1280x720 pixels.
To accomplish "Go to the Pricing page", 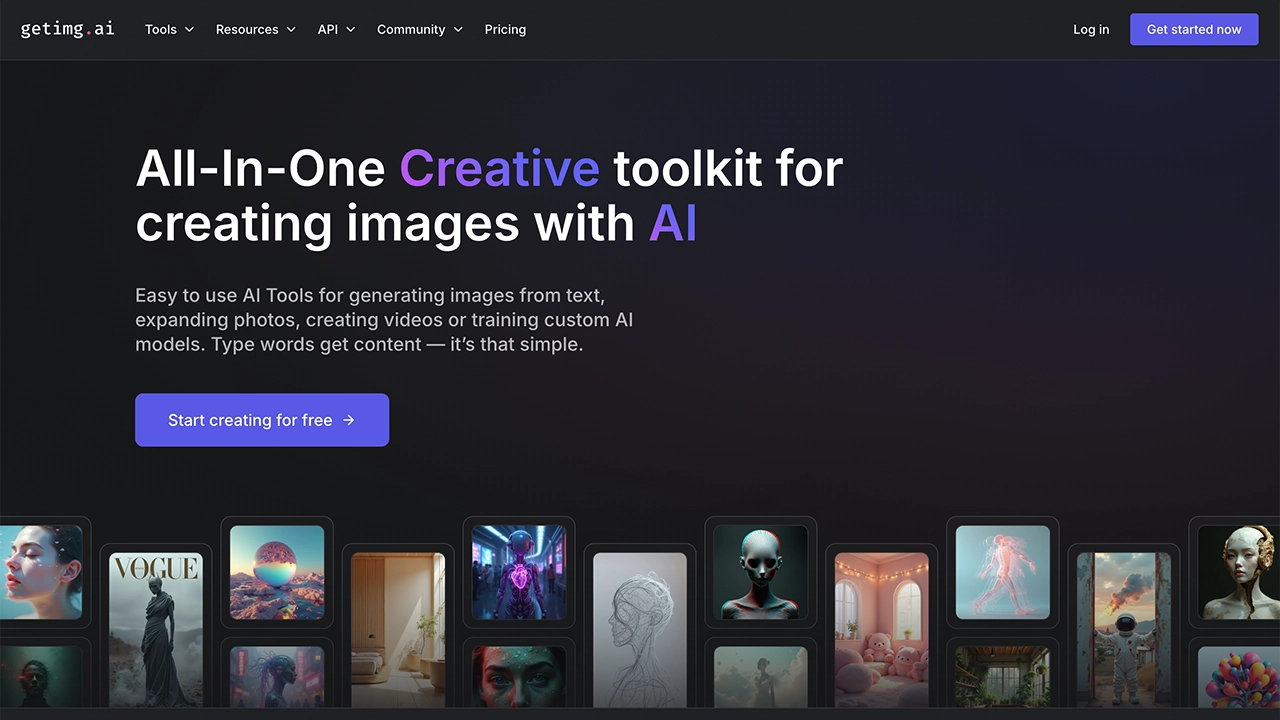I will point(505,29).
